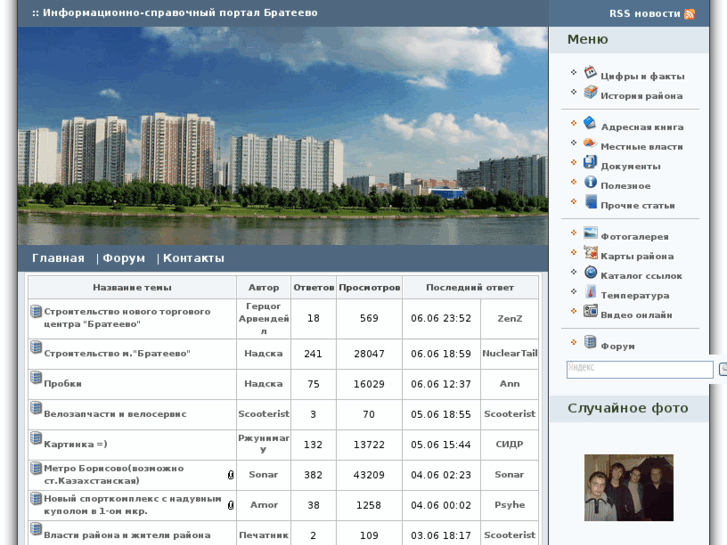Viewport: 727px width, 545px height.
Task: Open RSS новости link
Action: 644,14
